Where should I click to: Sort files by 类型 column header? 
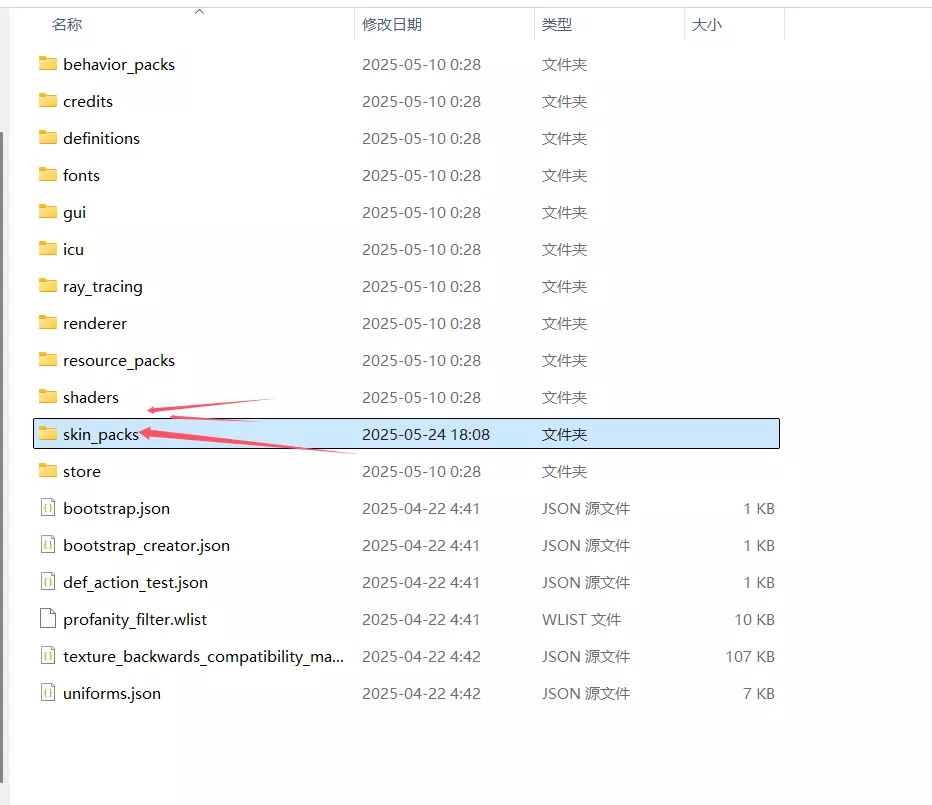[x=557, y=24]
